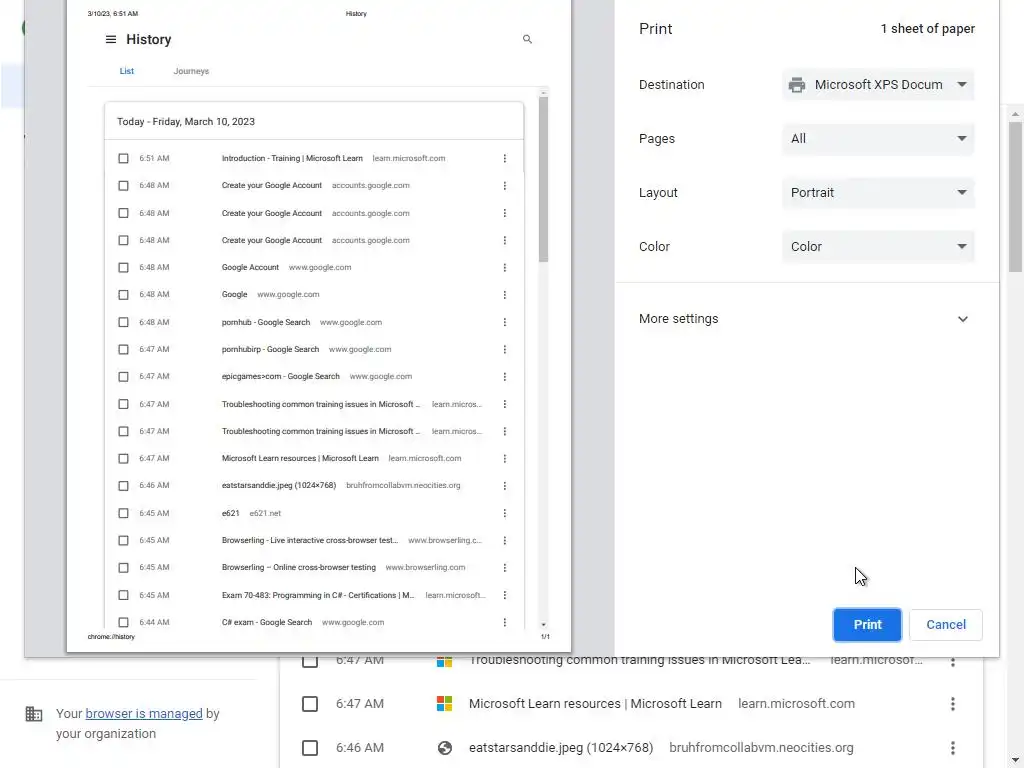This screenshot has height=768, width=1024.
Task: Tick checkbox beside background Microsoft Learn resources row
Action: click(x=310, y=704)
